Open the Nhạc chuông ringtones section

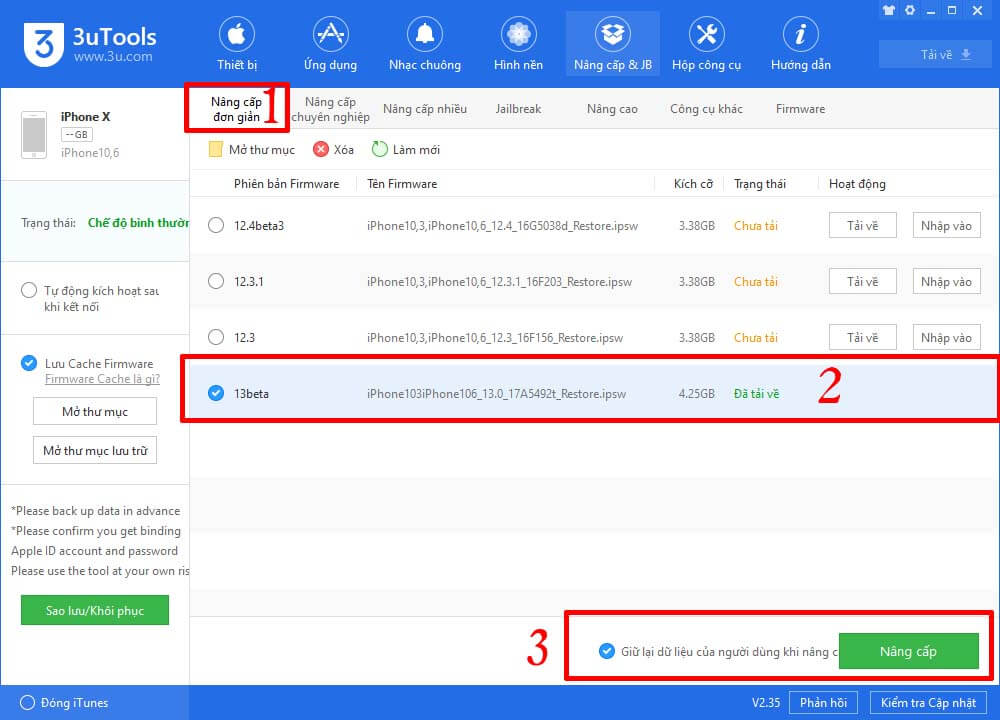tap(425, 43)
